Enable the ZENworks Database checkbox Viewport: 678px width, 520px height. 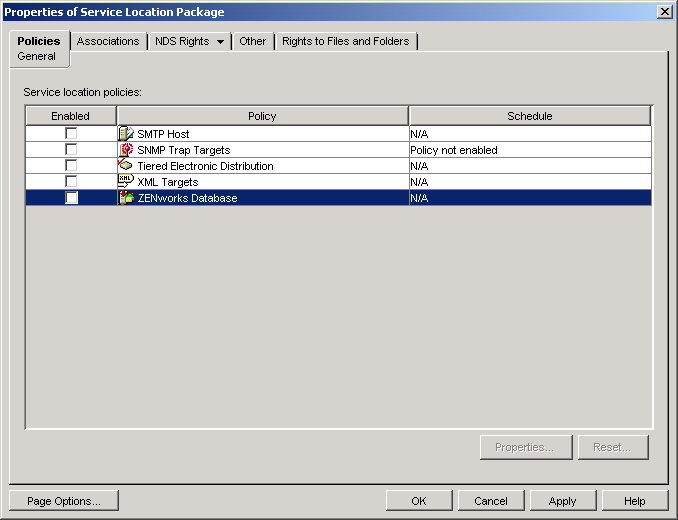71,198
